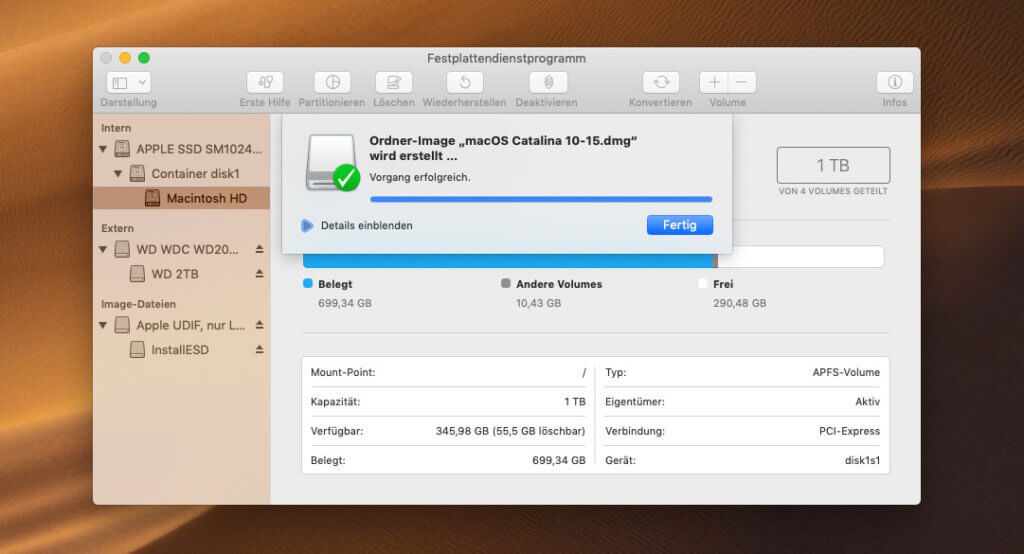Eject the InstallESD volume
This screenshot has height=554, width=1024.
(259, 350)
